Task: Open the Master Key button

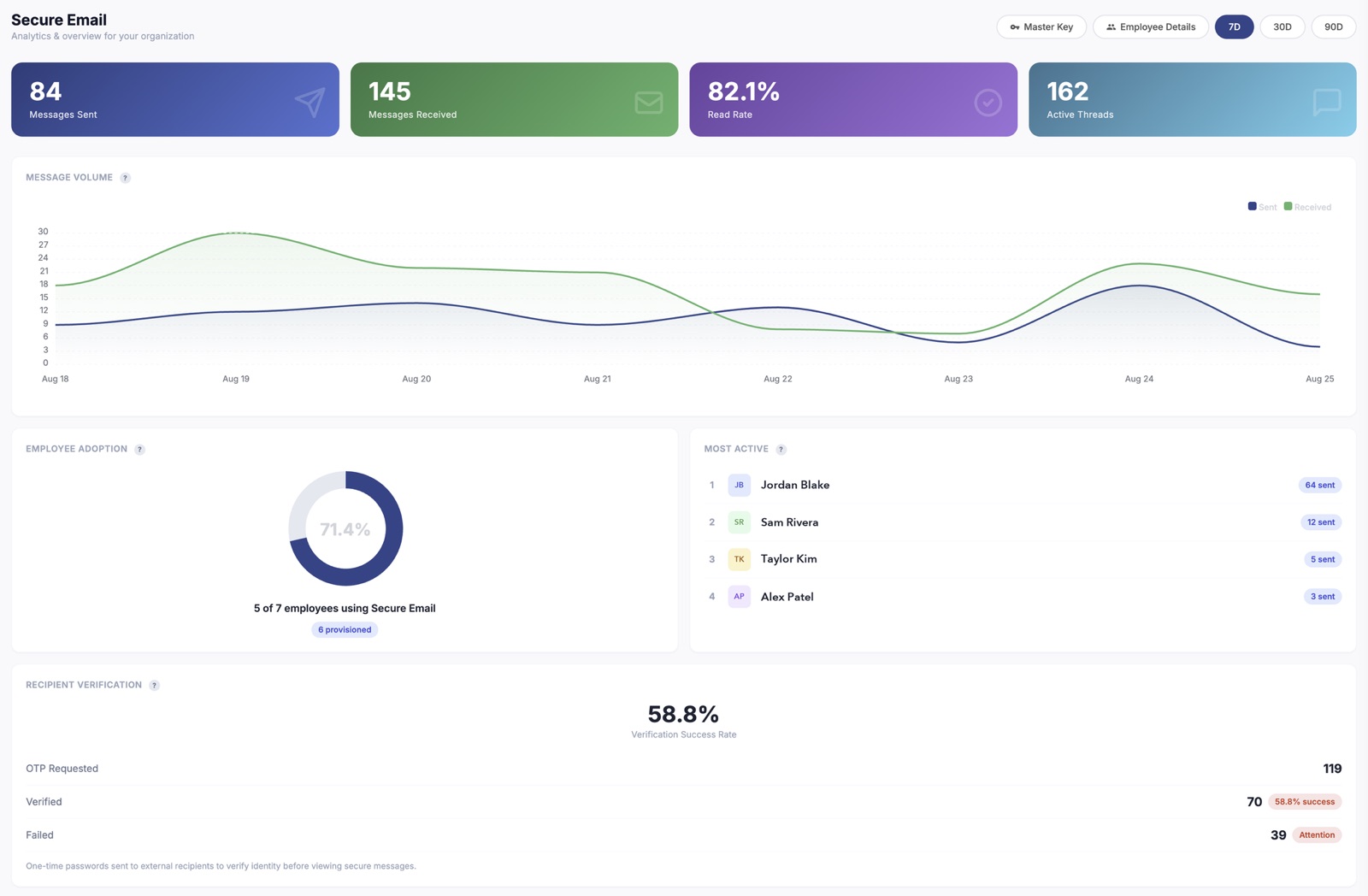Action: (1041, 27)
